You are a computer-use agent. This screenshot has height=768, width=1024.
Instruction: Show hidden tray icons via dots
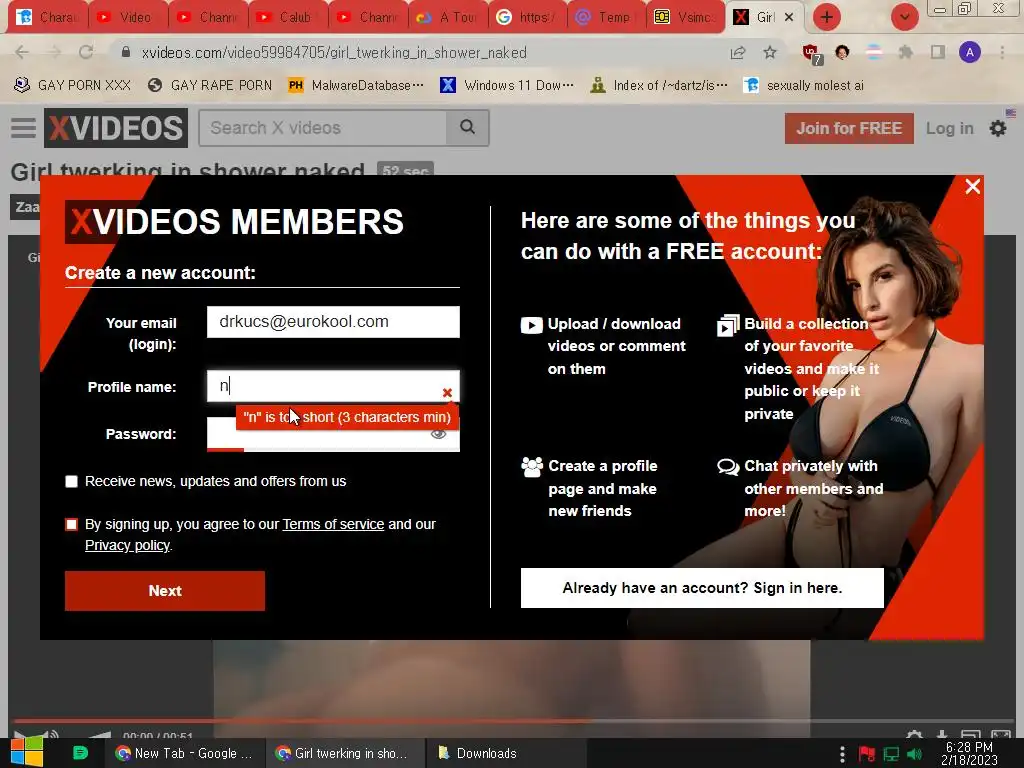[842, 754]
